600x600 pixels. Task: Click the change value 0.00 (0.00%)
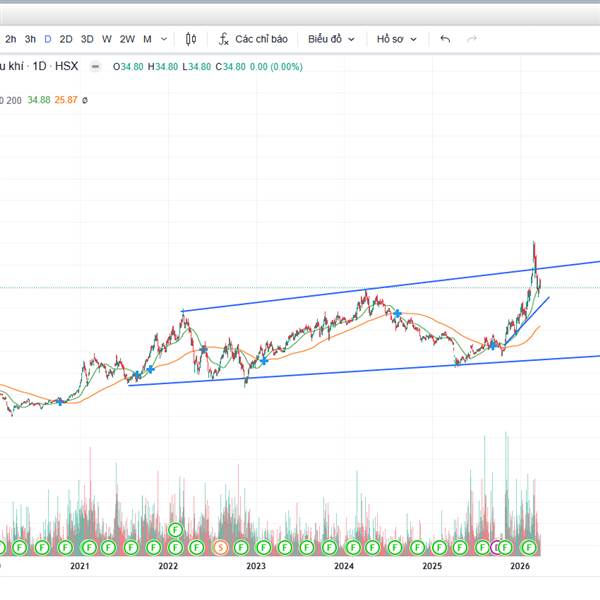pos(276,67)
